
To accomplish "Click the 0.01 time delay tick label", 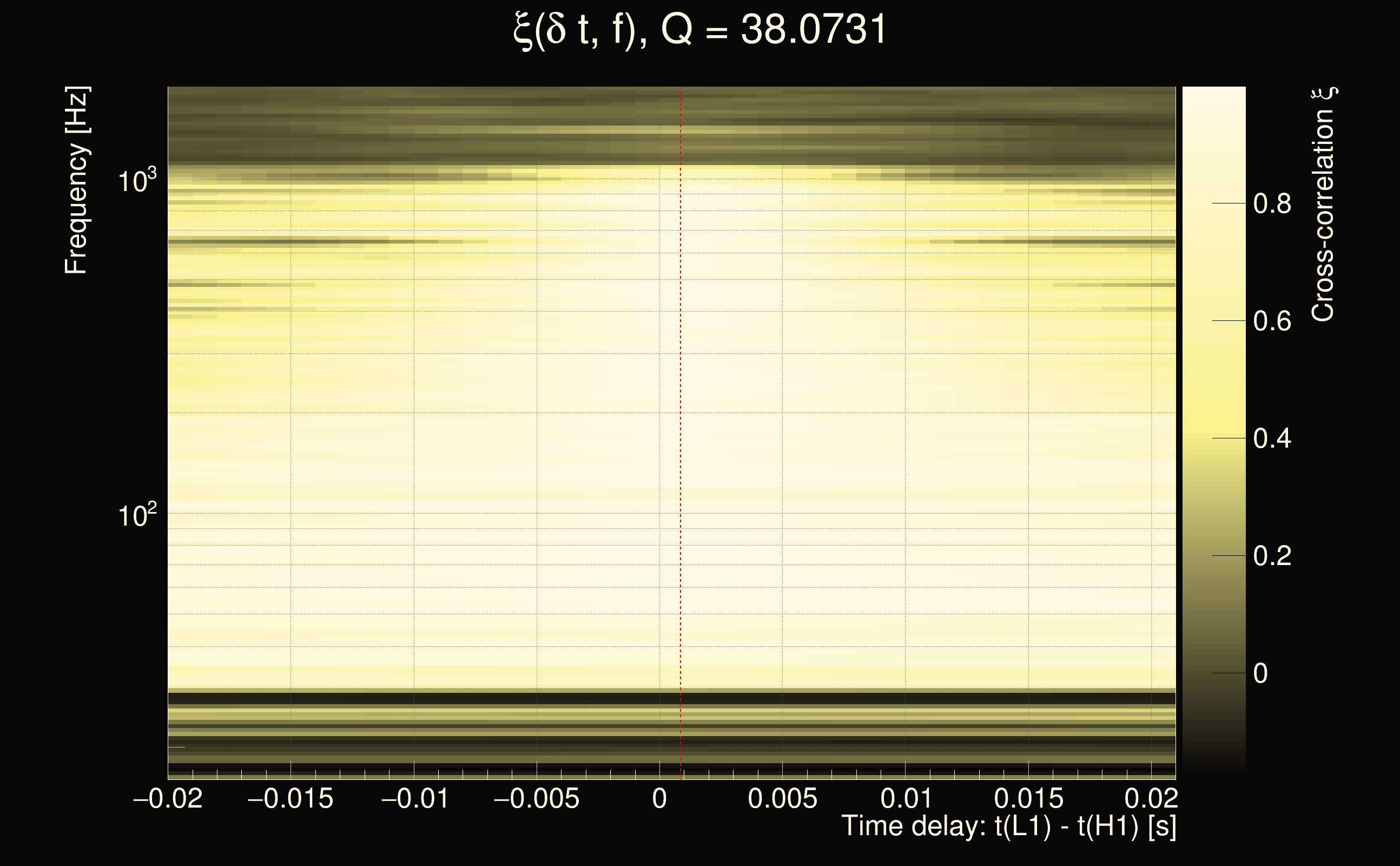I will point(906,798).
